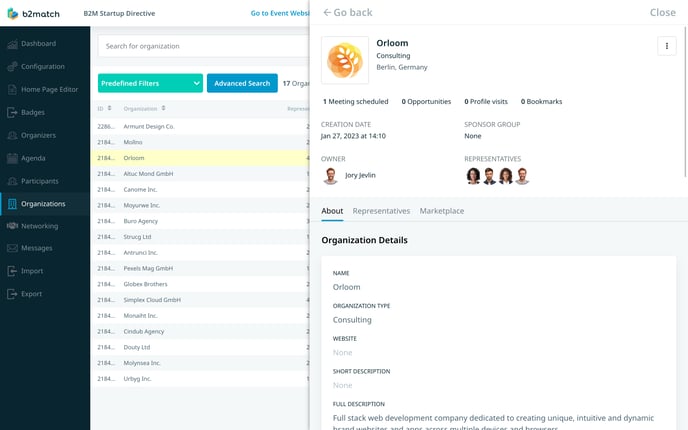Click 0 Profile visits stat
This screenshot has width=688, height=430.
coord(486,101)
